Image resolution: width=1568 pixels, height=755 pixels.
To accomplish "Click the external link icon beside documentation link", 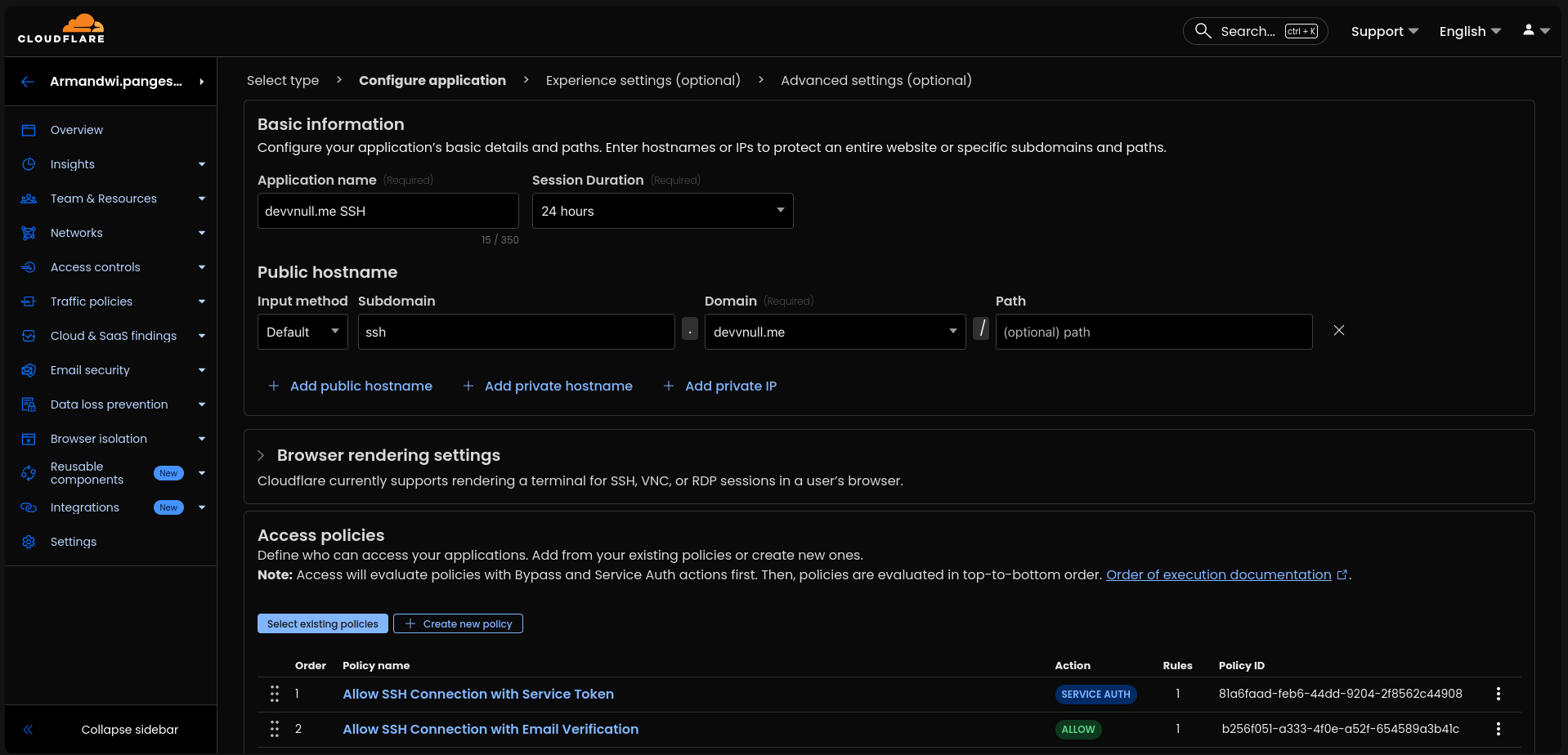I will 1342,575.
